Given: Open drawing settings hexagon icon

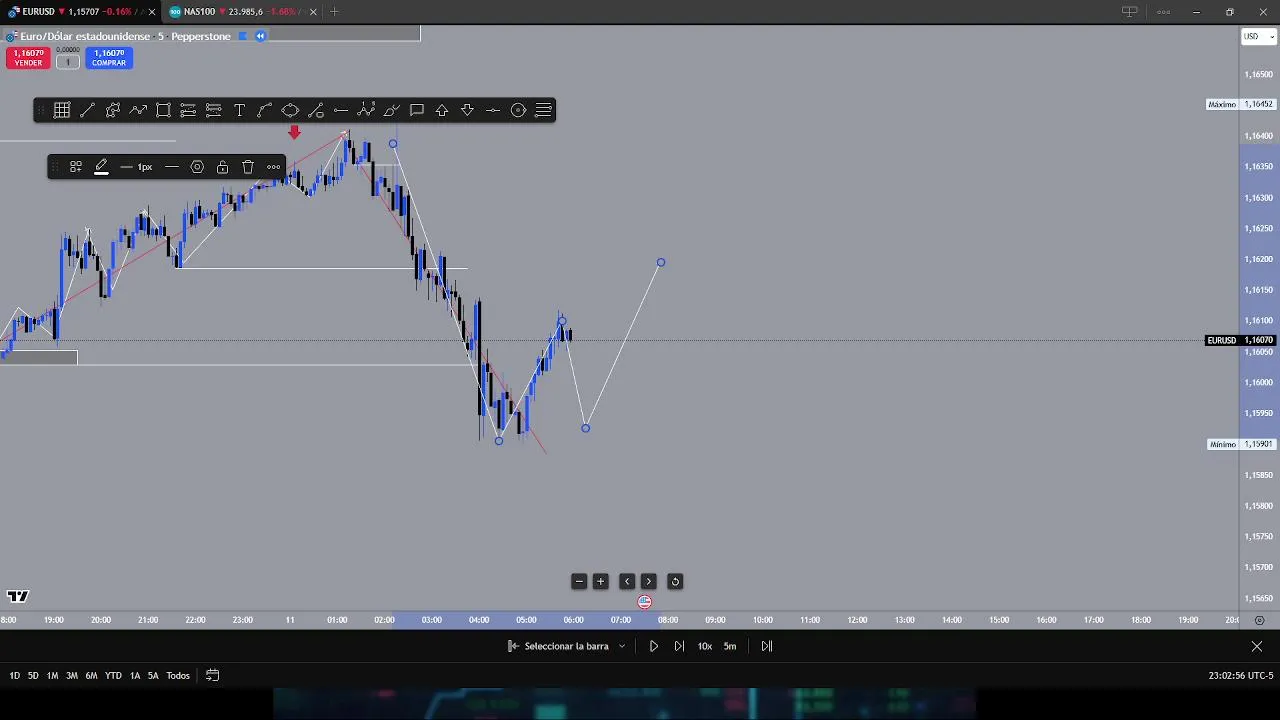Looking at the screenshot, I should click(x=197, y=167).
